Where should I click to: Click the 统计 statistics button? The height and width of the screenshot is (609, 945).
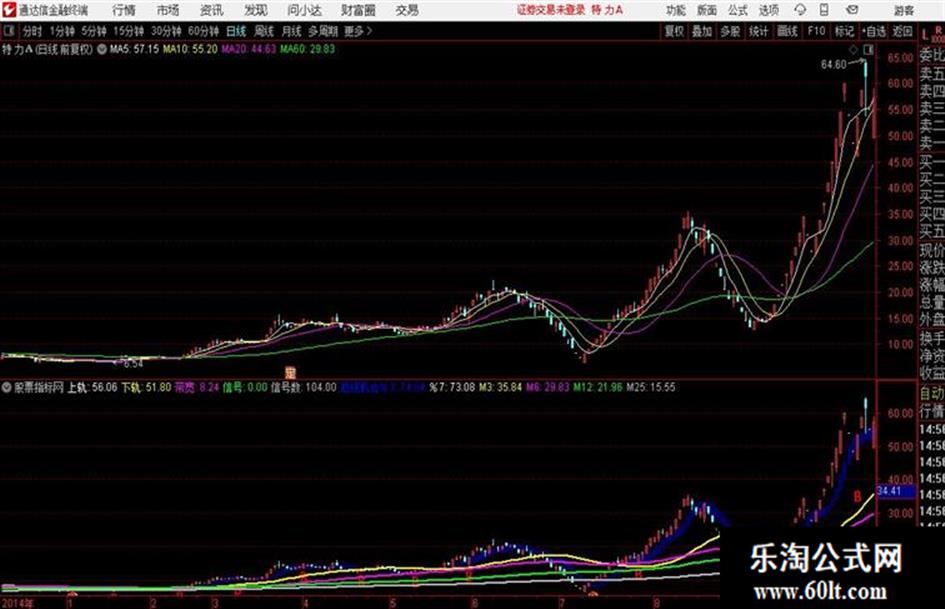[759, 31]
